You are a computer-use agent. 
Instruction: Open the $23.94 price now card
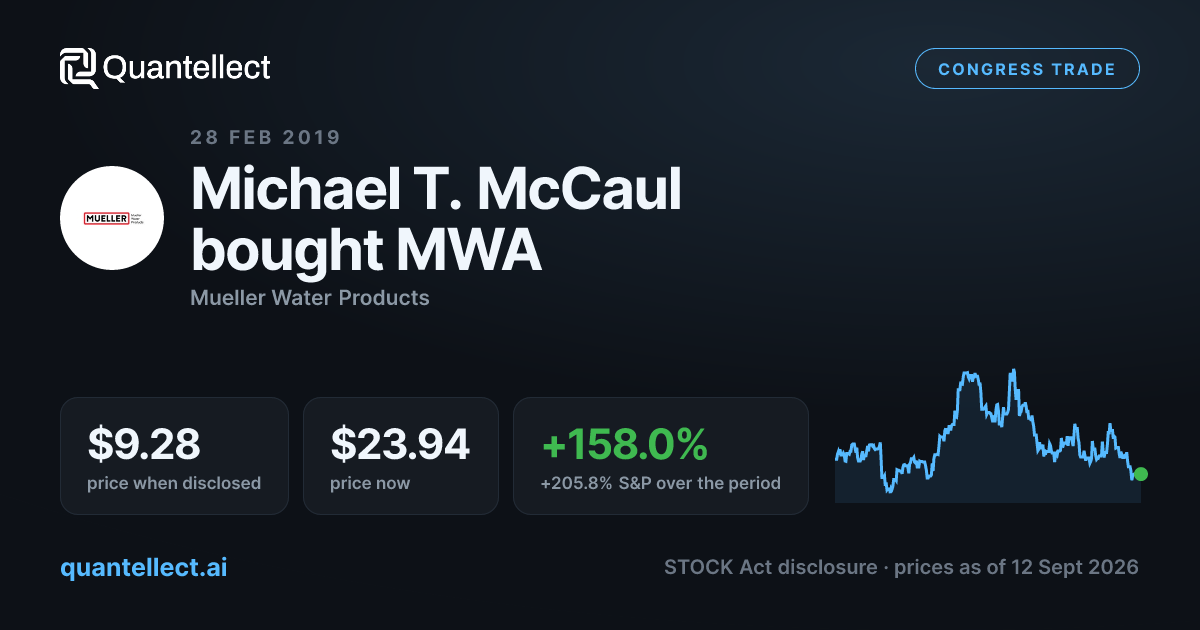pyautogui.click(x=401, y=456)
